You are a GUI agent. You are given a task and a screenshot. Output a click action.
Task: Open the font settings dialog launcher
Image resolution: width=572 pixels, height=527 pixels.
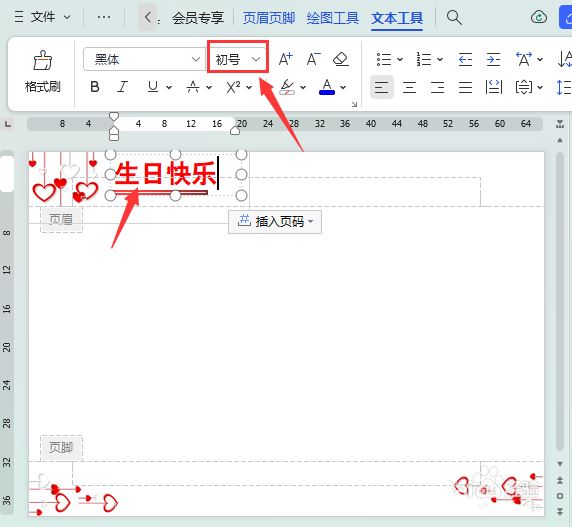354,105
